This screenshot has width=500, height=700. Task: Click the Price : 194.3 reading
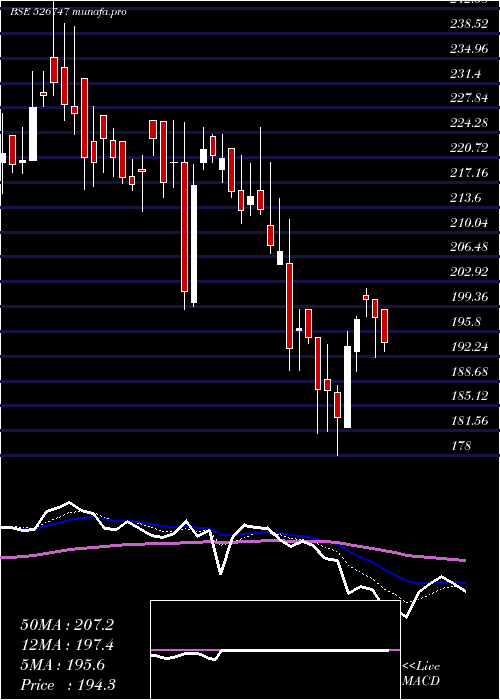click(68, 685)
